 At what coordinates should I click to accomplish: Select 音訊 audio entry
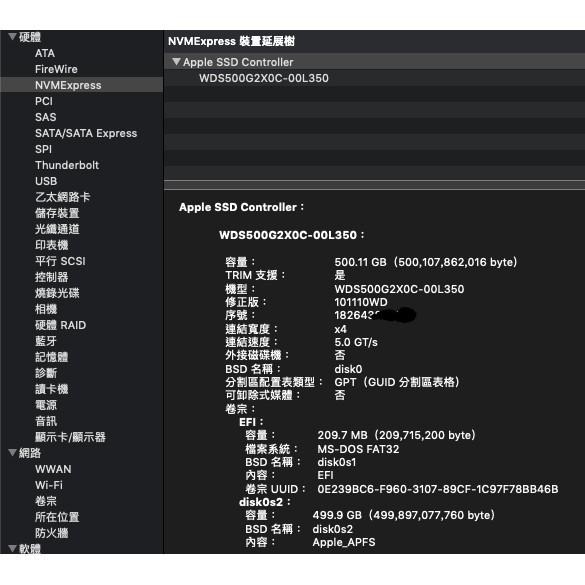(x=46, y=421)
